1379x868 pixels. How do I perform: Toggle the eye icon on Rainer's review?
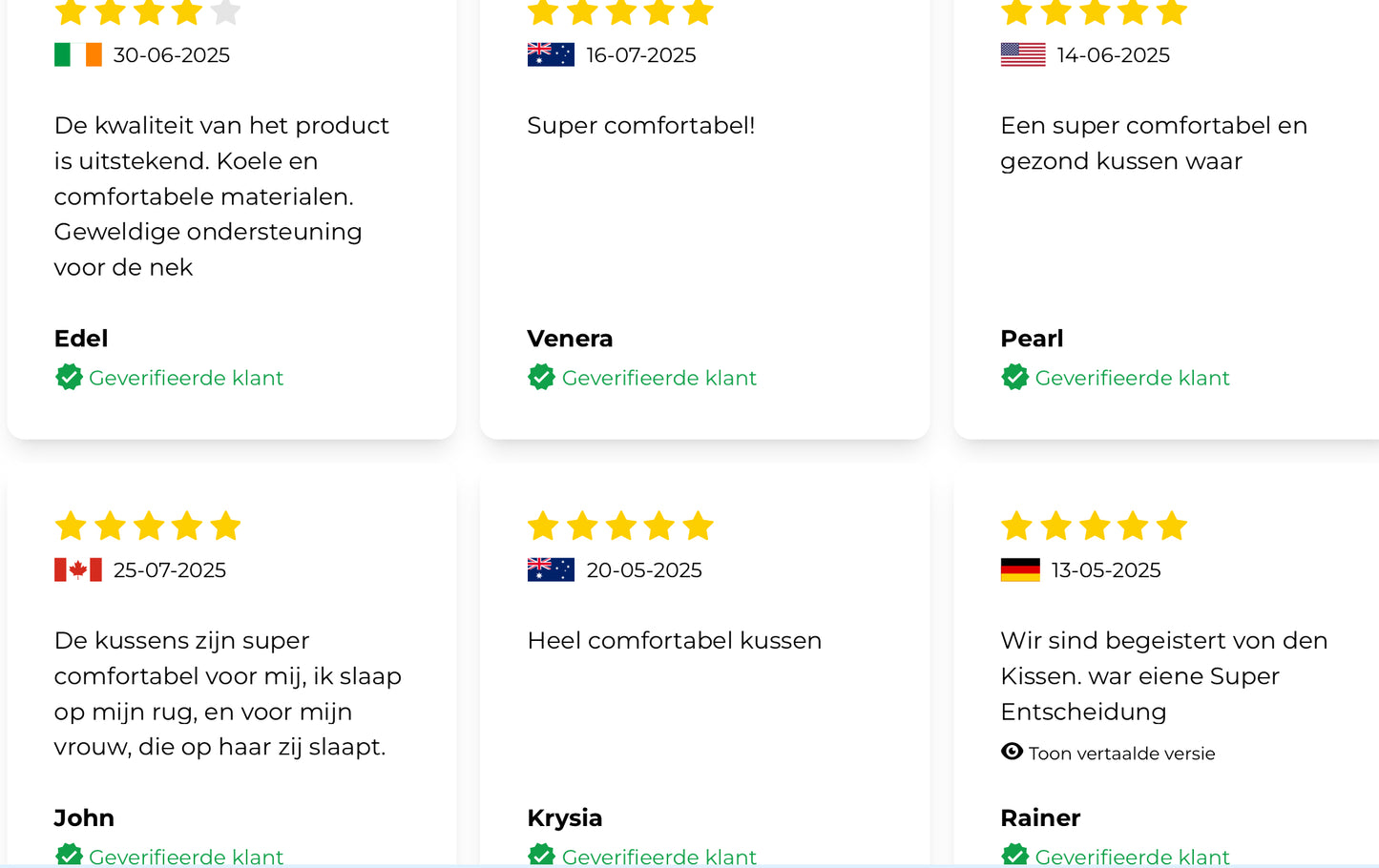click(1012, 752)
